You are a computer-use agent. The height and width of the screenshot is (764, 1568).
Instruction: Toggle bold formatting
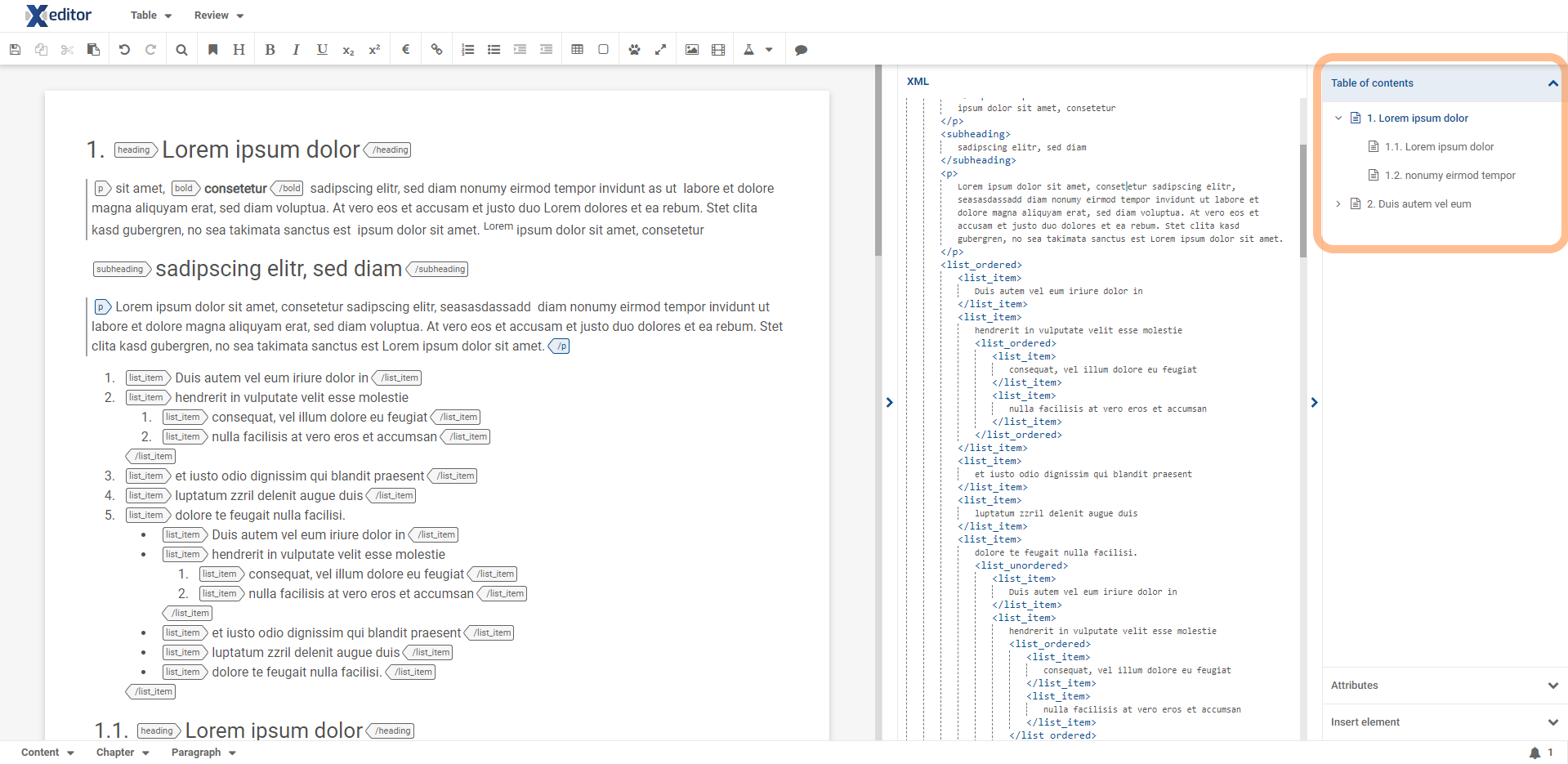click(270, 50)
